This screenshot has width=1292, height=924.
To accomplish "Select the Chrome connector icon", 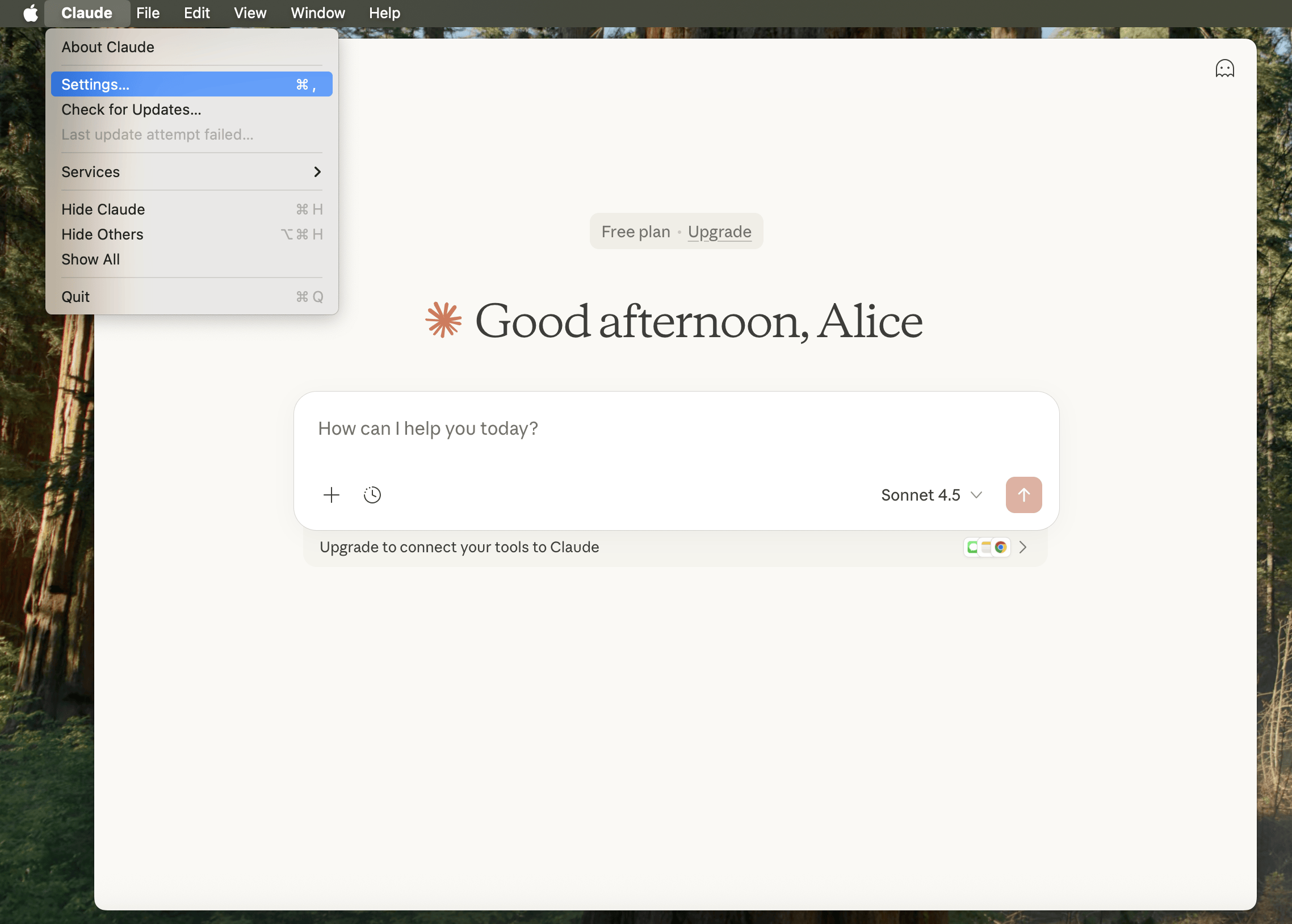I will click(x=1000, y=547).
